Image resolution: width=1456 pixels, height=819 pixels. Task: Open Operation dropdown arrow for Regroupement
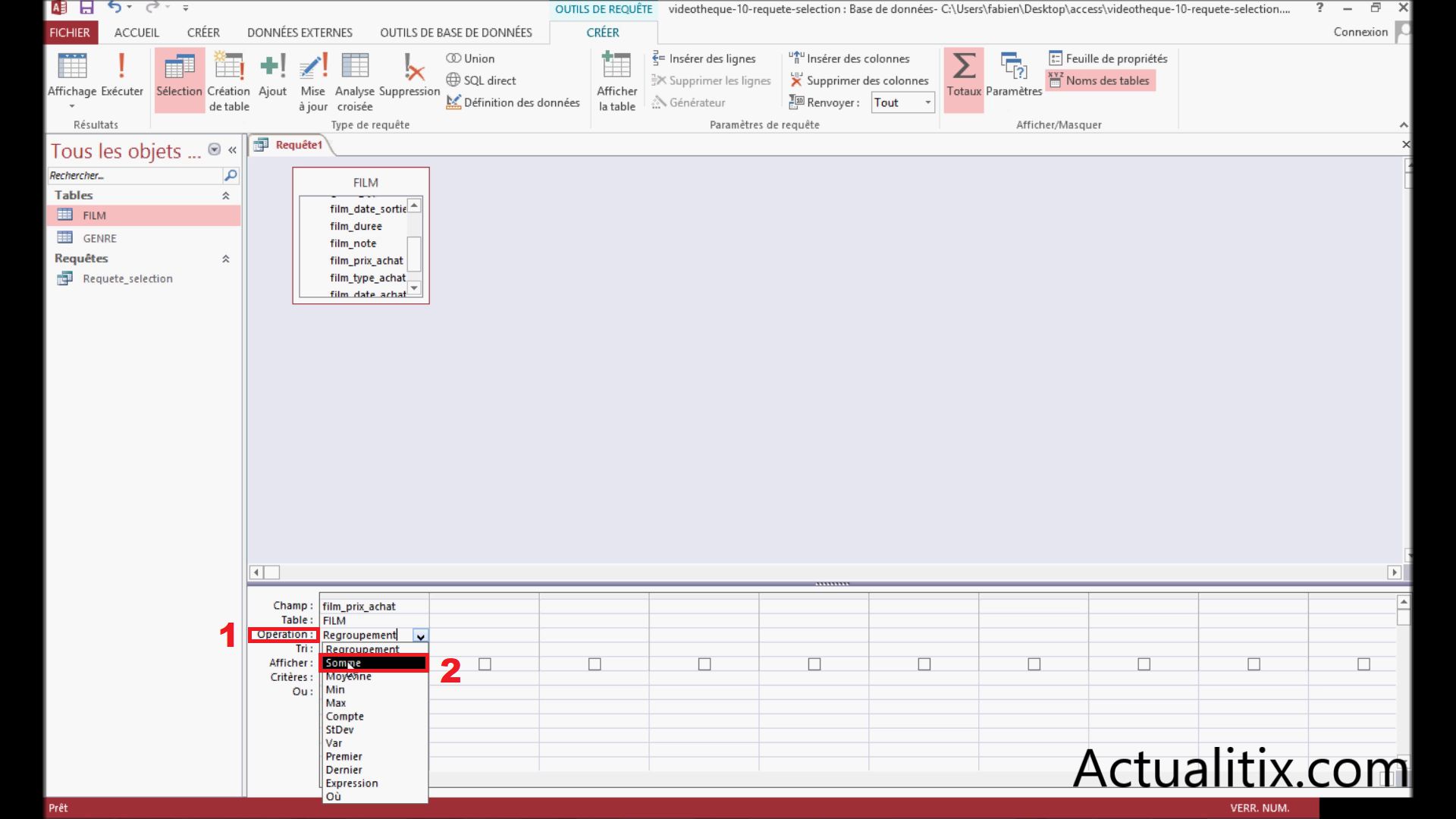point(420,635)
